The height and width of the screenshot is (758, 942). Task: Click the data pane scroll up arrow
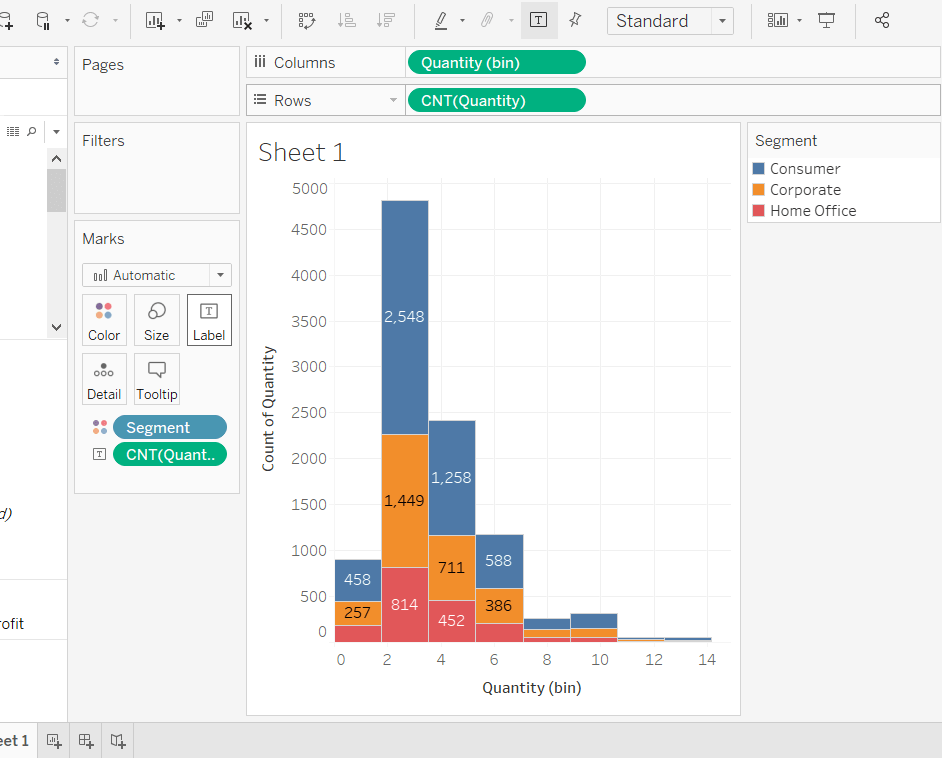(56, 159)
